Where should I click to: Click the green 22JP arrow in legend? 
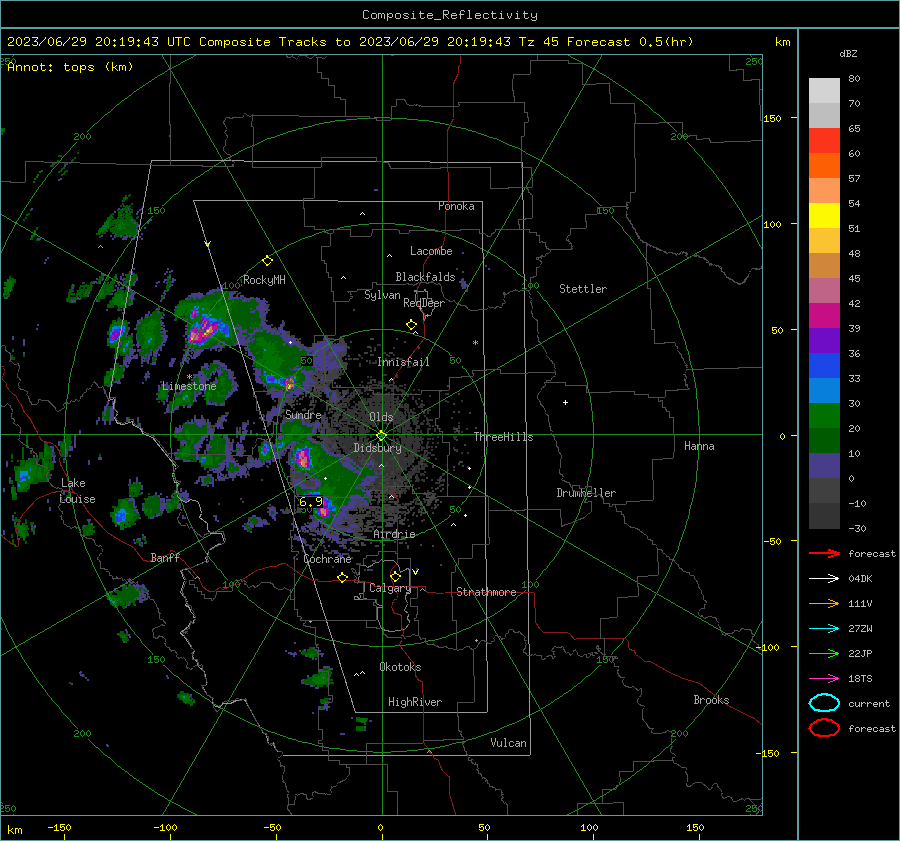[x=824, y=653]
